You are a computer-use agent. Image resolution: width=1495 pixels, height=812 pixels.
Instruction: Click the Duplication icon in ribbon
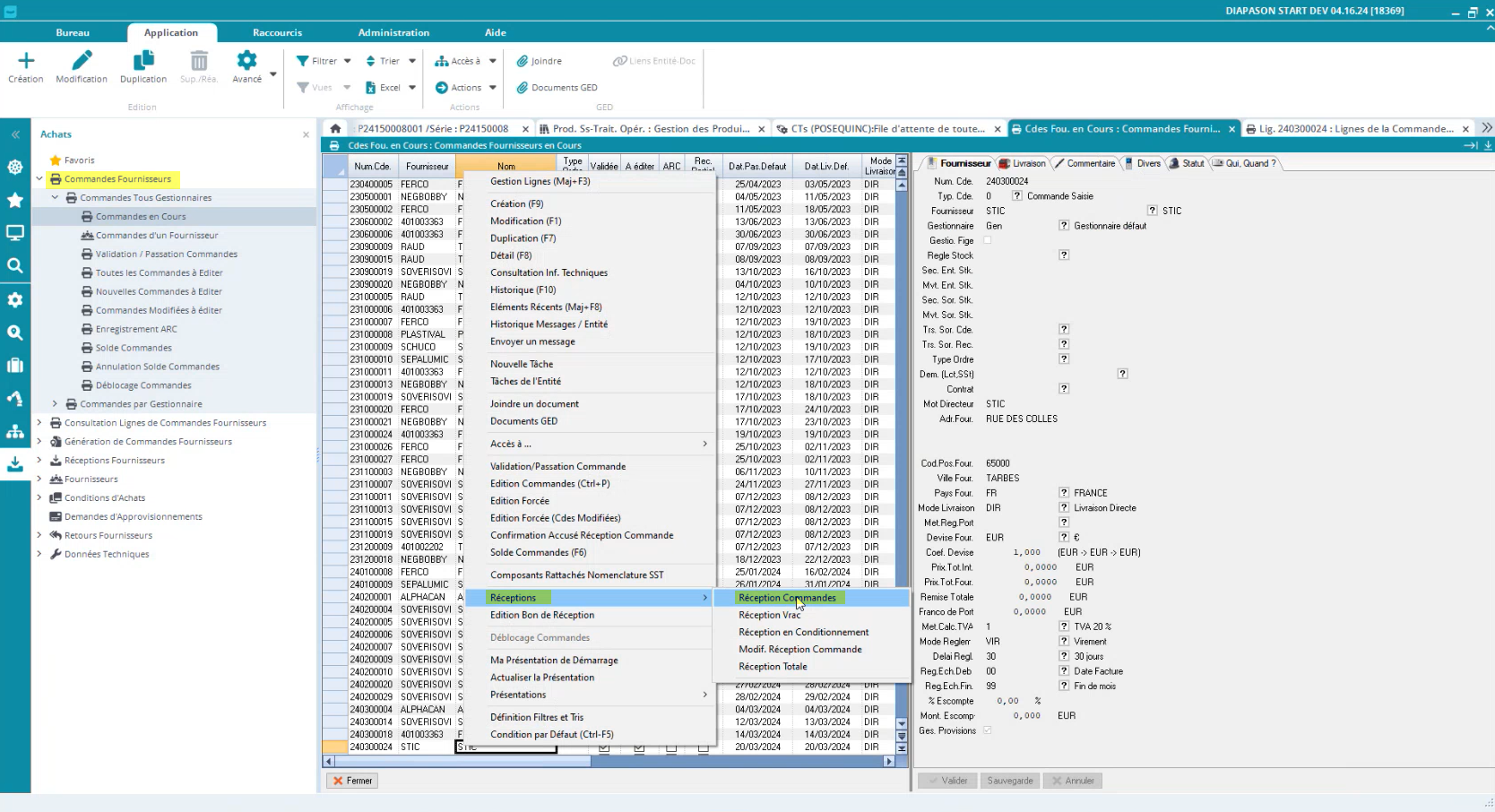[x=143, y=61]
